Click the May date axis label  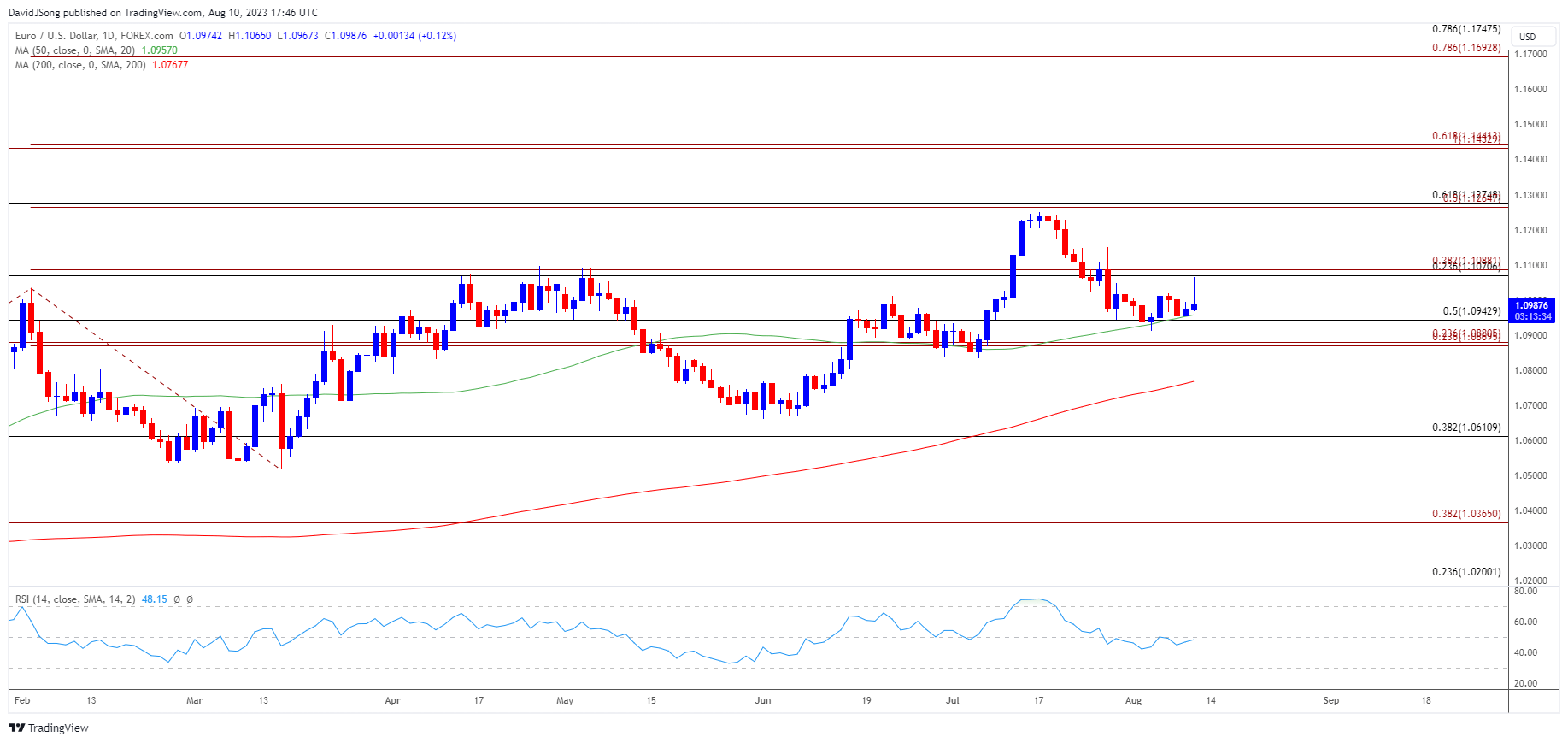pos(565,700)
